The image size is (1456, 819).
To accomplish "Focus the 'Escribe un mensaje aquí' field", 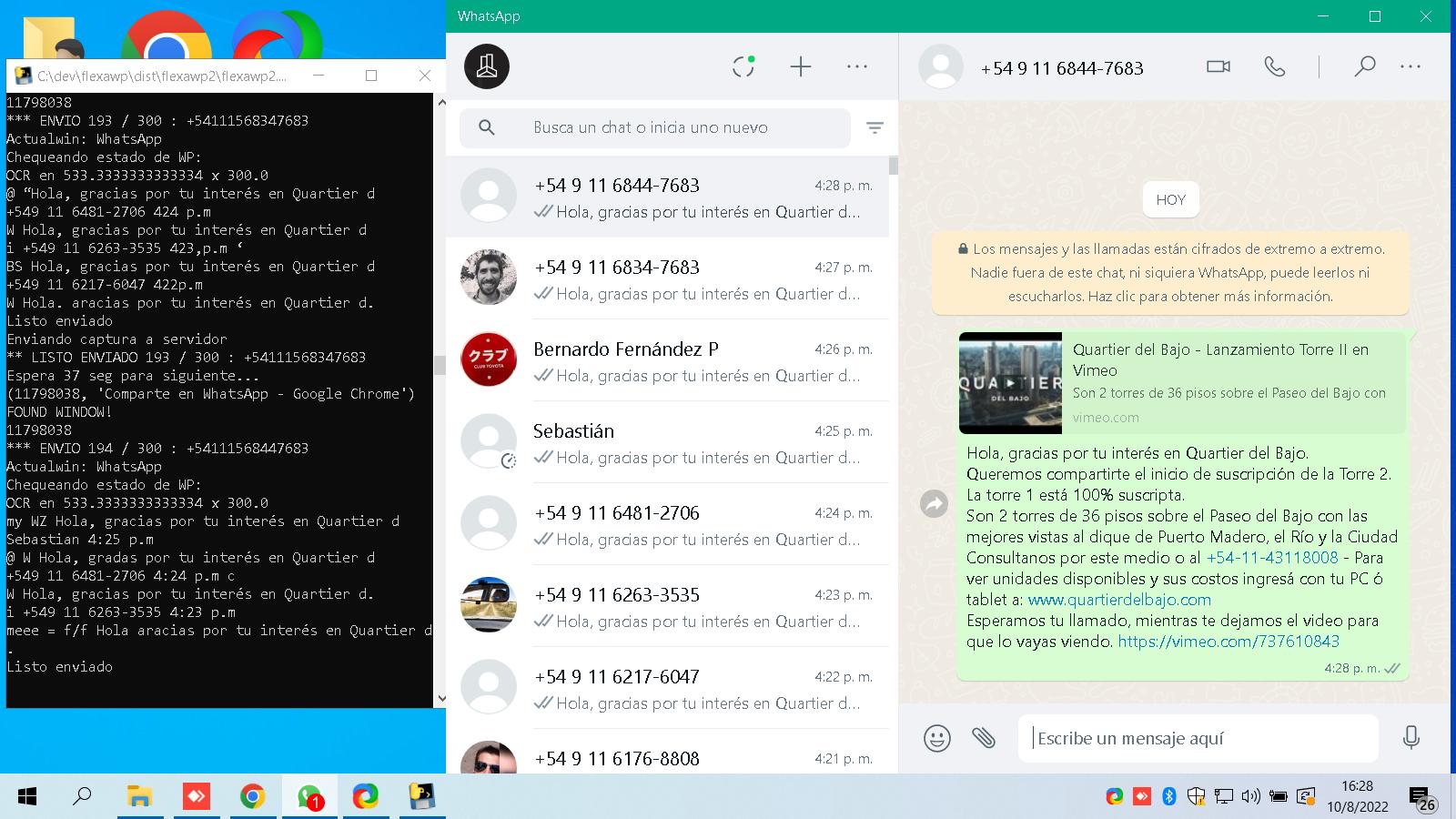I will point(1198,738).
